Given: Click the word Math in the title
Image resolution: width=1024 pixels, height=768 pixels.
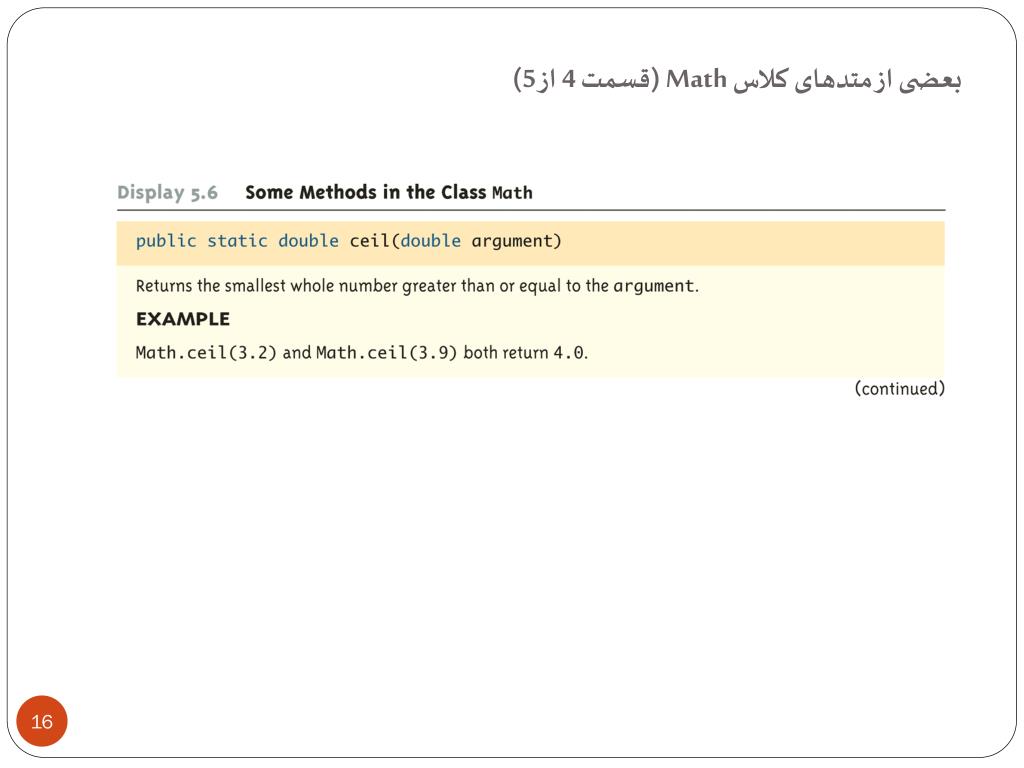Looking at the screenshot, I should [696, 79].
